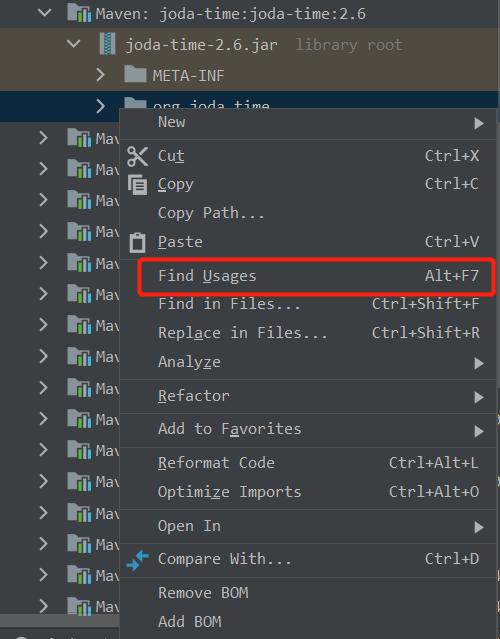500x639 pixels.
Task: Choose Add BOM menu entry
Action: tap(308, 622)
